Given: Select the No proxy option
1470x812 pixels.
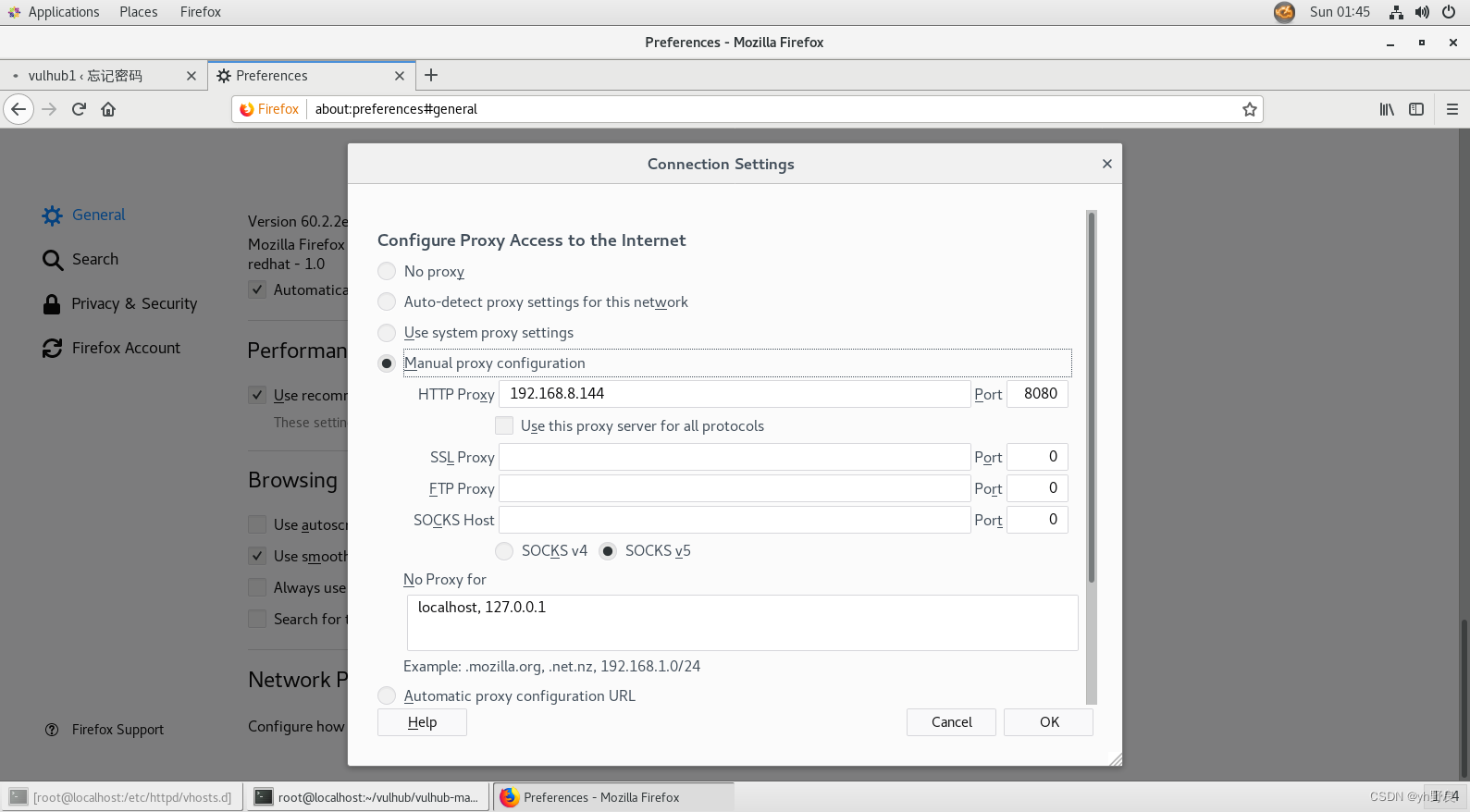Looking at the screenshot, I should 387,271.
